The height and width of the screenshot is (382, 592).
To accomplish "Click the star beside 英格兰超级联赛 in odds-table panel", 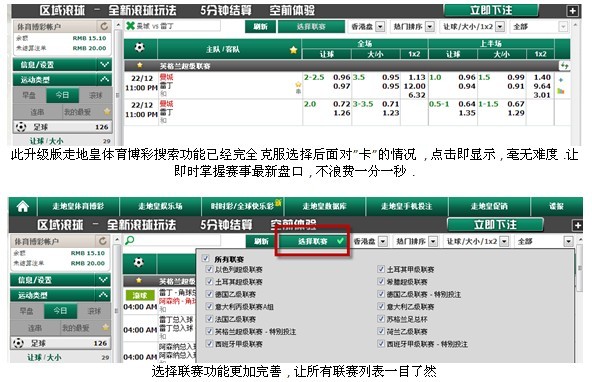I will (x=140, y=65).
